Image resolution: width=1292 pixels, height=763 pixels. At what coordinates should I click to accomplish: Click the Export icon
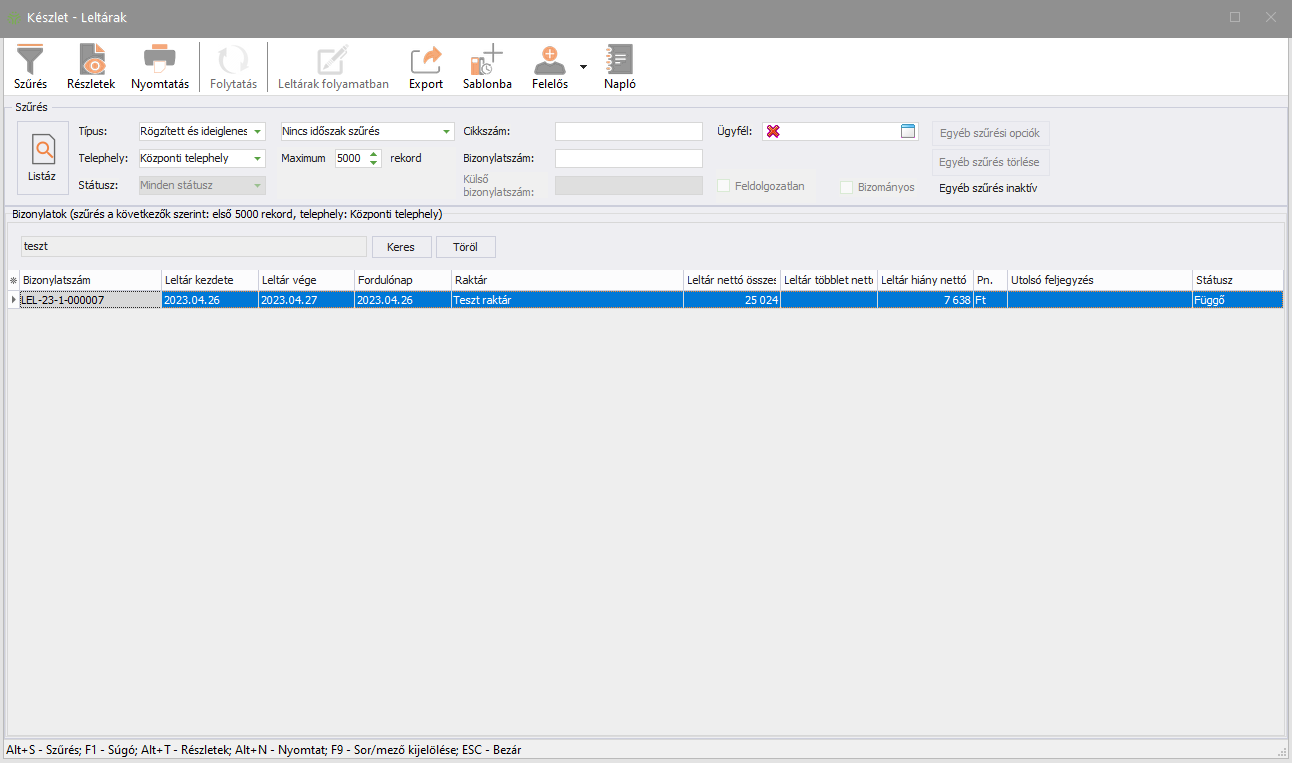(426, 62)
